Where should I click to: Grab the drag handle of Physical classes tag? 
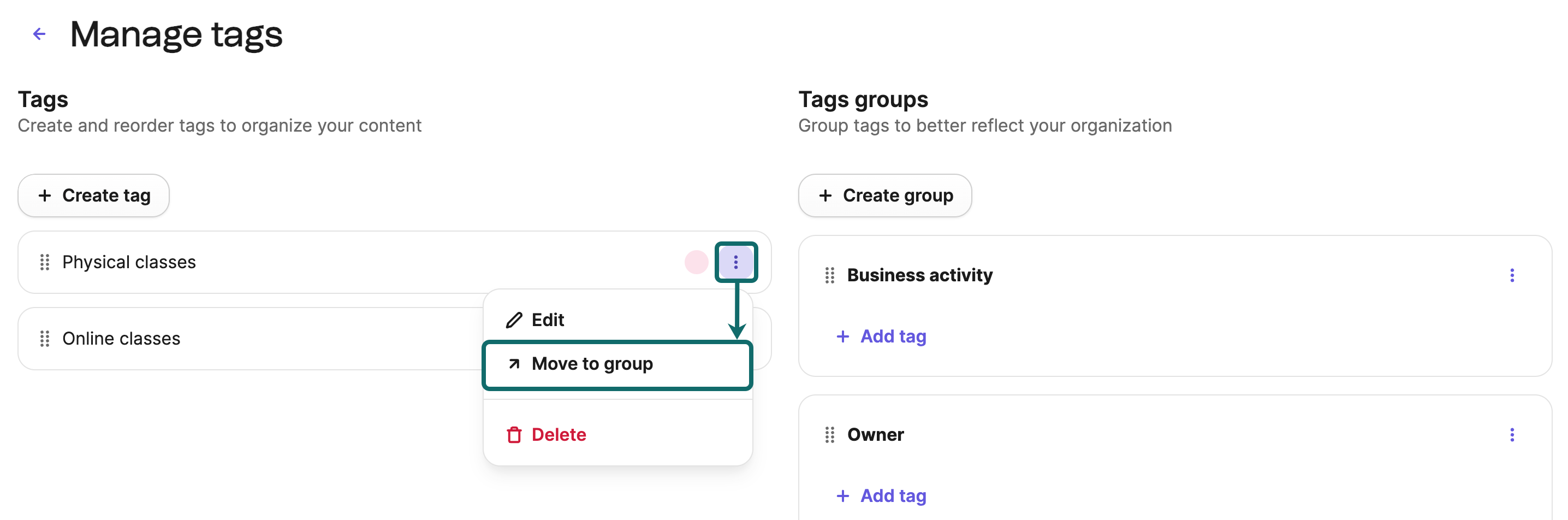[x=44, y=262]
